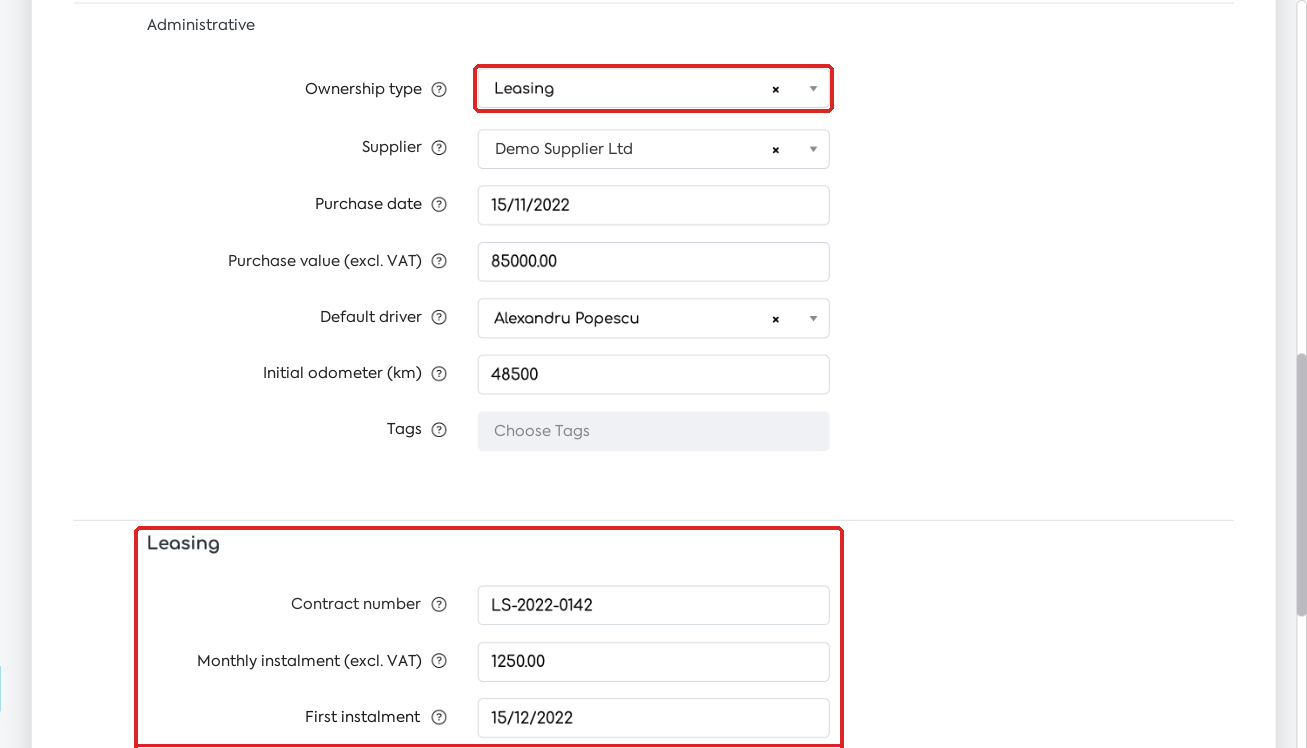This screenshot has width=1307, height=748.
Task: Click the Initial odometer (km) label
Action: [342, 373]
